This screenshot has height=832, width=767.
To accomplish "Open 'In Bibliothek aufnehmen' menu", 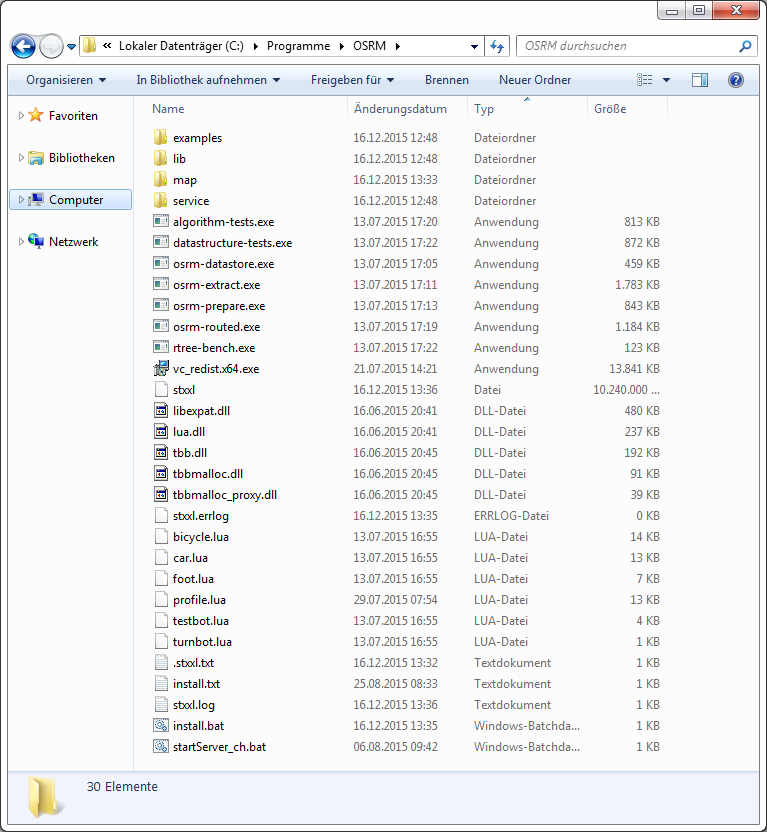I will pyautogui.click(x=208, y=80).
